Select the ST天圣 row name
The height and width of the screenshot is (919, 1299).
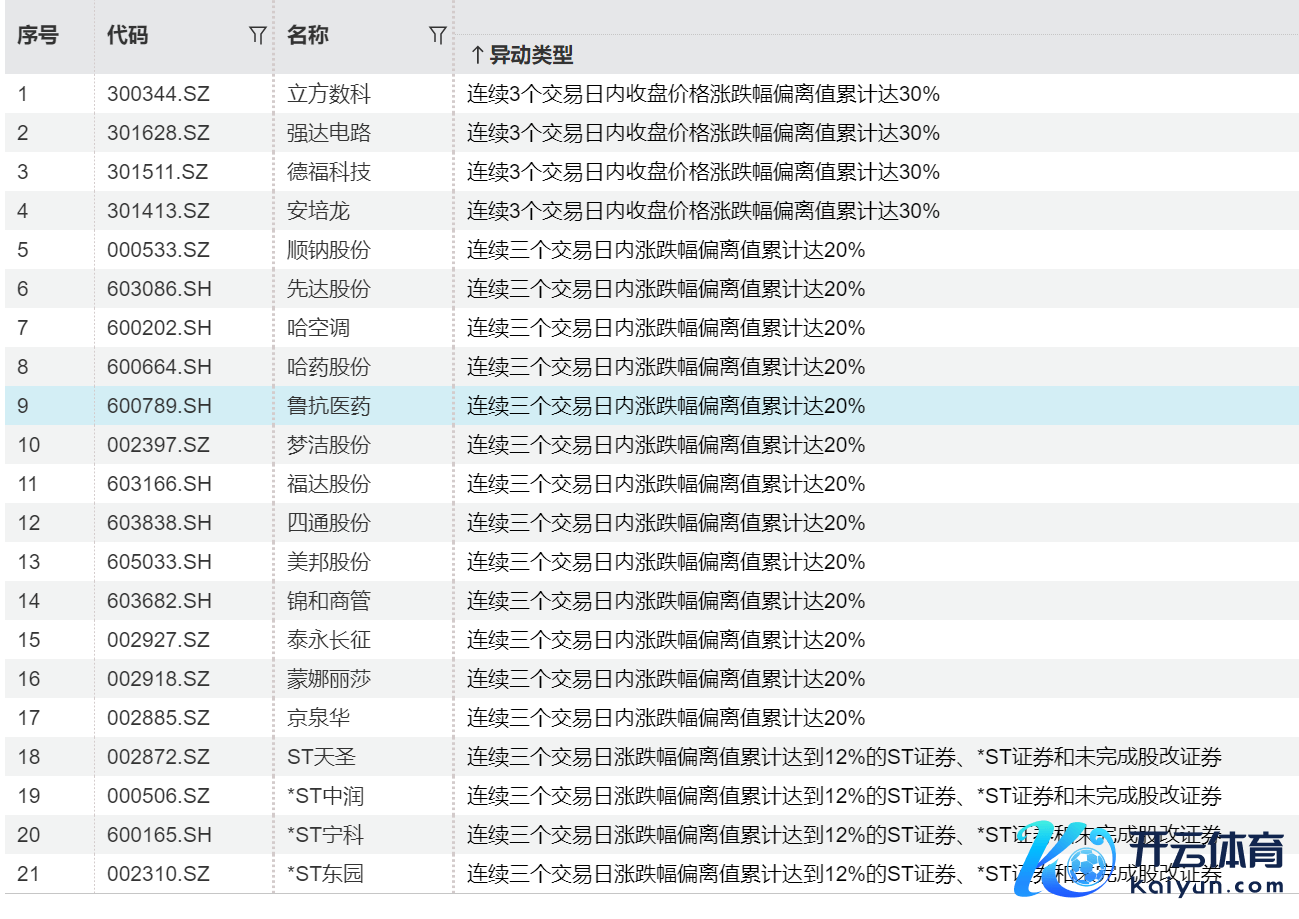coord(321,757)
